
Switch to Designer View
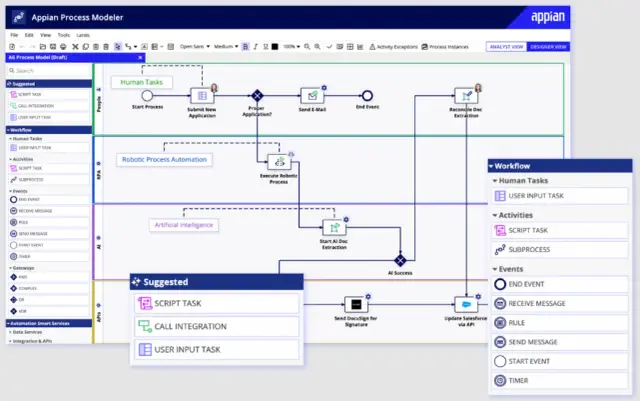547,46
